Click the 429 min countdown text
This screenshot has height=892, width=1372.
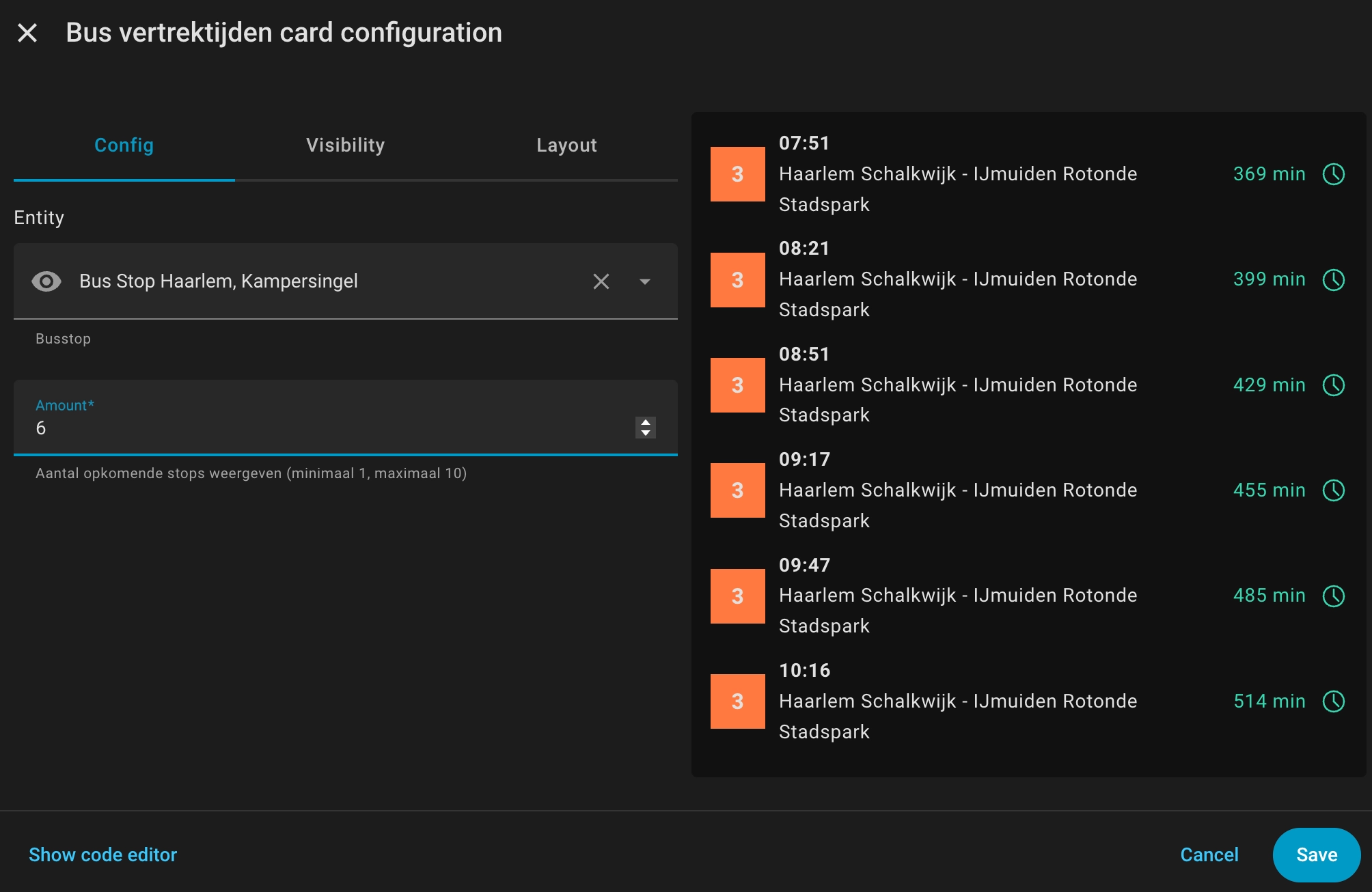[1269, 385]
